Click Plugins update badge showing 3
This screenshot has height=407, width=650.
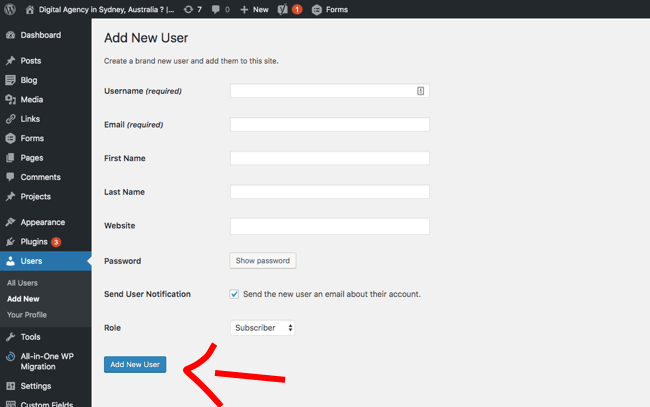coord(56,242)
